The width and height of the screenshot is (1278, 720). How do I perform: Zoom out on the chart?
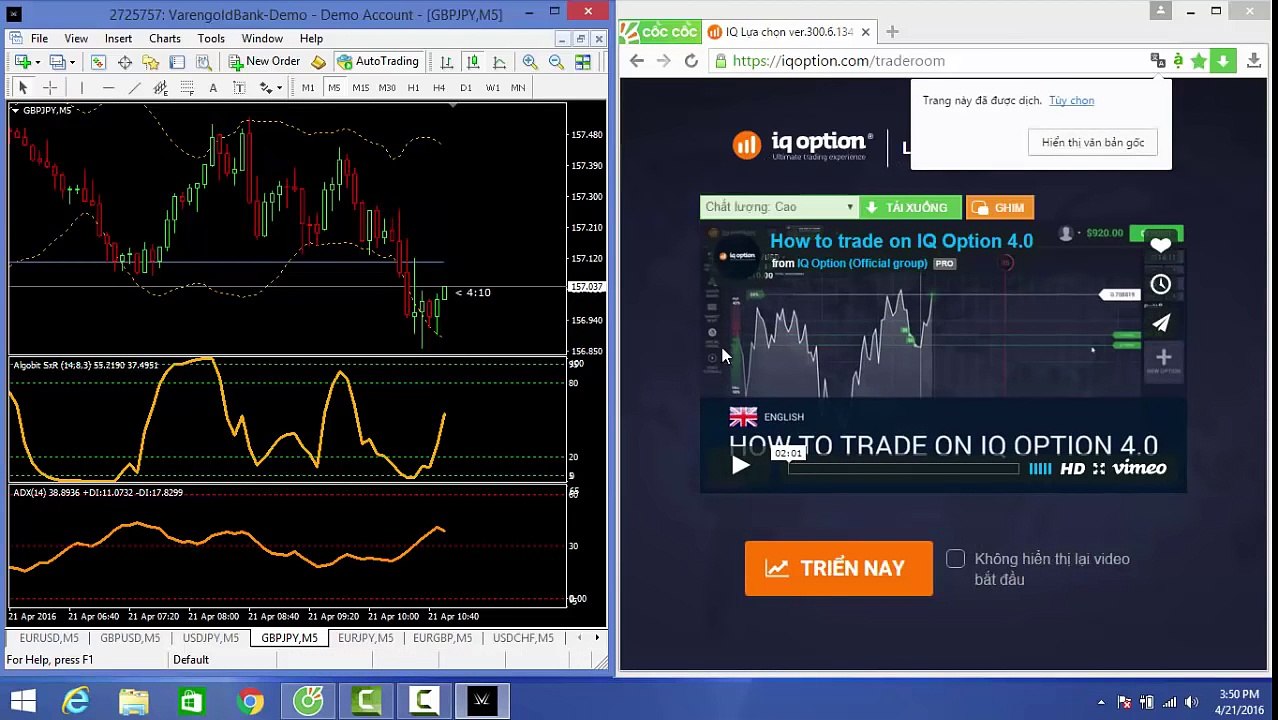[556, 62]
